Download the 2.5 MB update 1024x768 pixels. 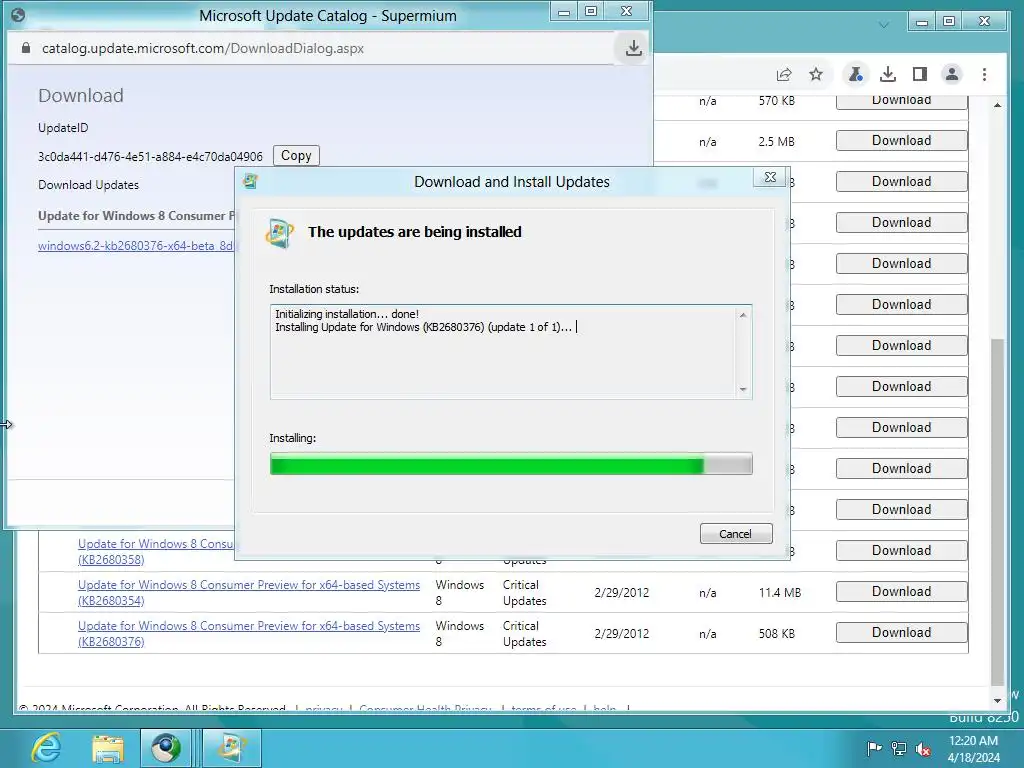(x=901, y=140)
